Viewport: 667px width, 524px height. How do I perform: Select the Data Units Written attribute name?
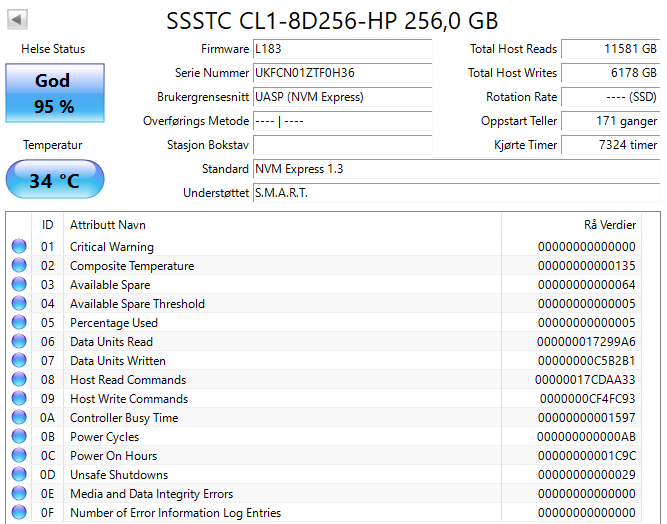tap(118, 361)
